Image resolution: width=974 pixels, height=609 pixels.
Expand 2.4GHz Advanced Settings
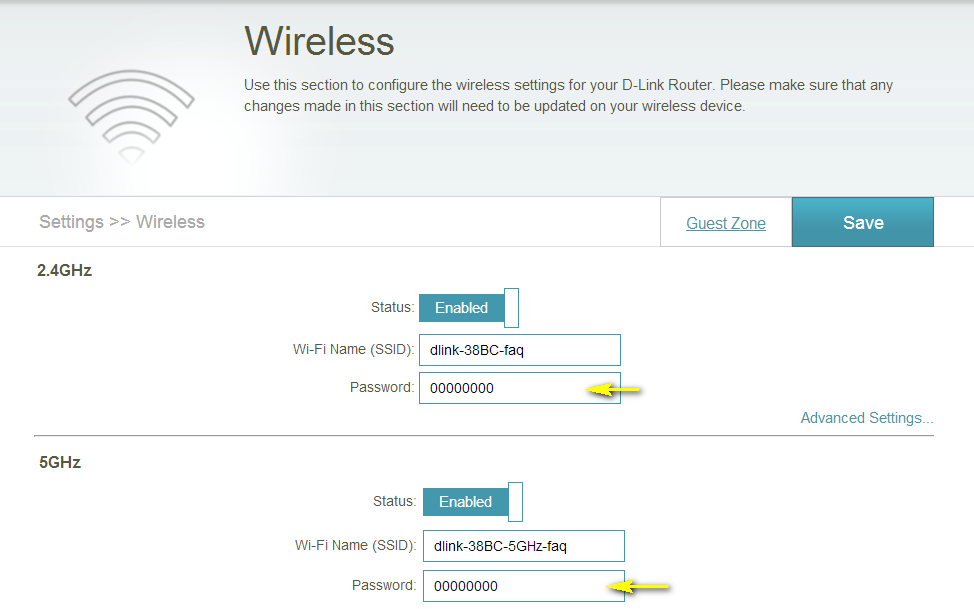(866, 418)
